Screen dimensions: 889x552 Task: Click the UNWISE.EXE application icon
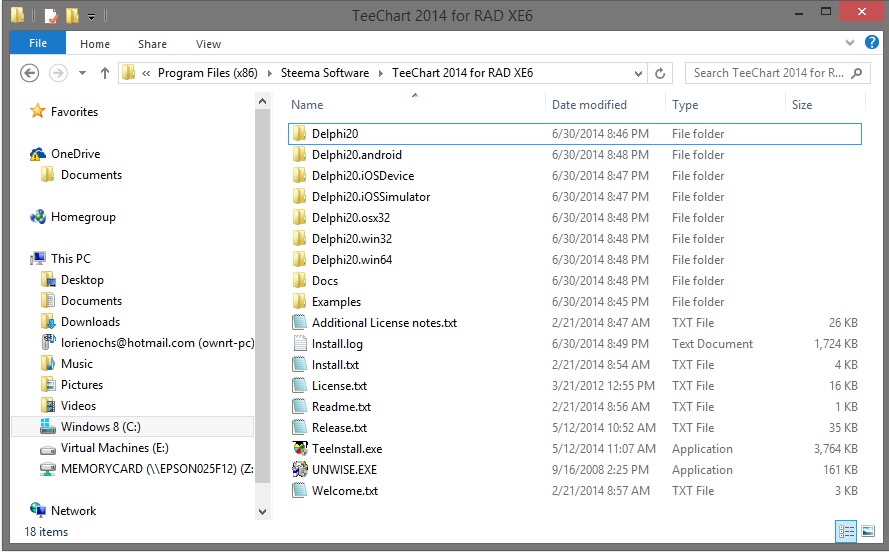pos(299,469)
